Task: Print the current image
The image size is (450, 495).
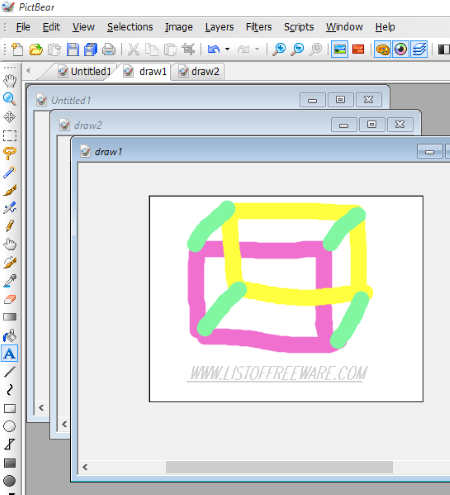Action: [x=108, y=49]
